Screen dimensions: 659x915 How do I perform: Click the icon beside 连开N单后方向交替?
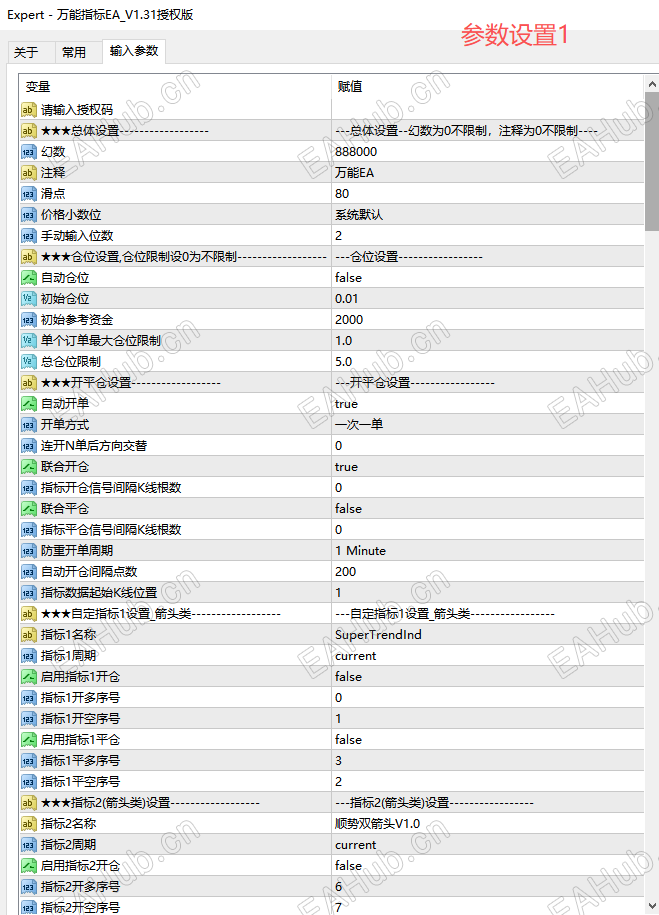tap(29, 446)
